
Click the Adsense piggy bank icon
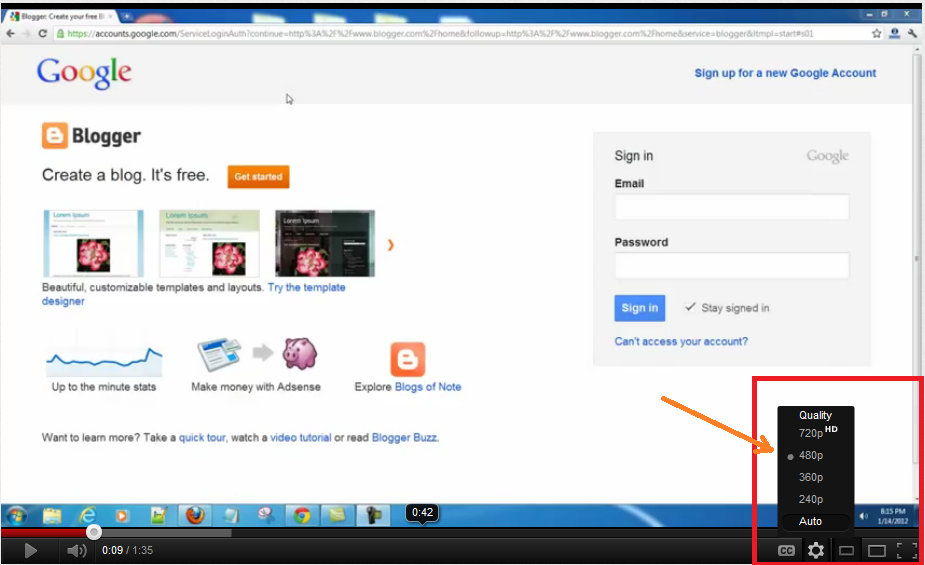click(299, 353)
